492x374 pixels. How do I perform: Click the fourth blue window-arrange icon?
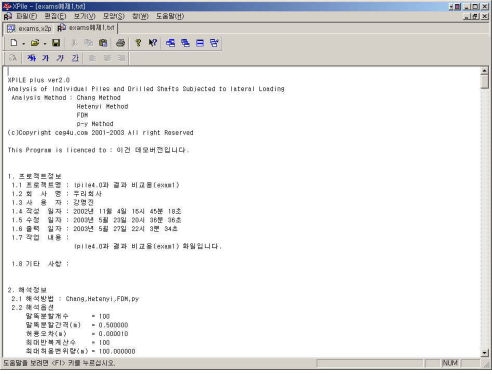(x=214, y=43)
